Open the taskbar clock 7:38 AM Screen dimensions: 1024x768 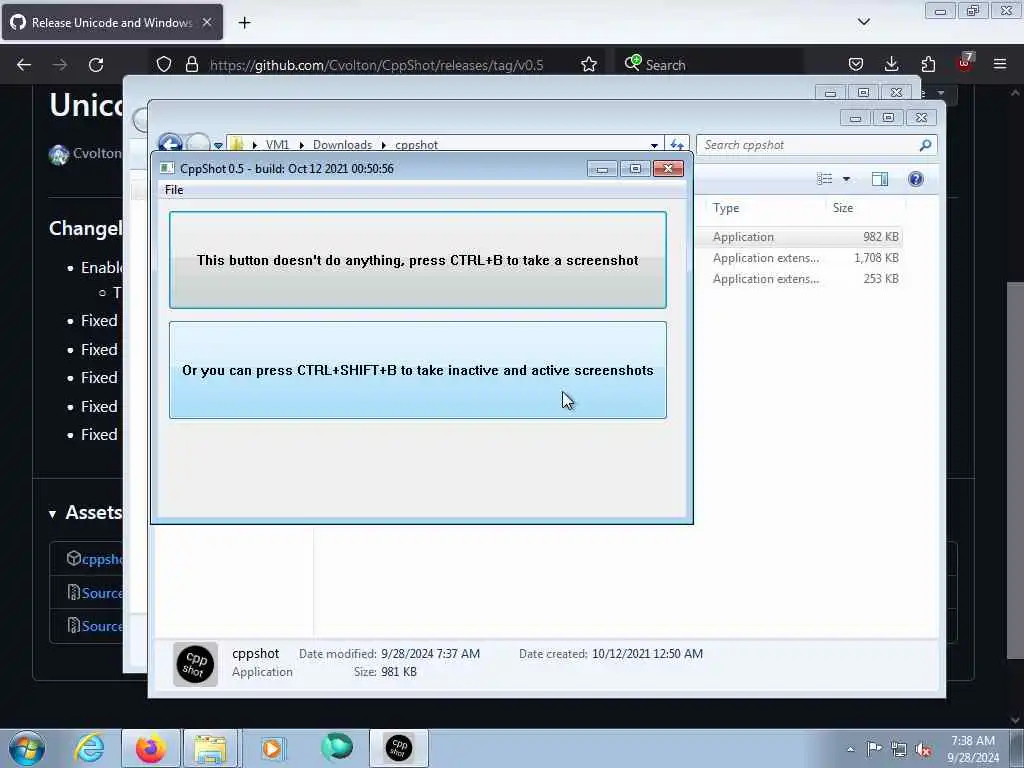[973, 749]
